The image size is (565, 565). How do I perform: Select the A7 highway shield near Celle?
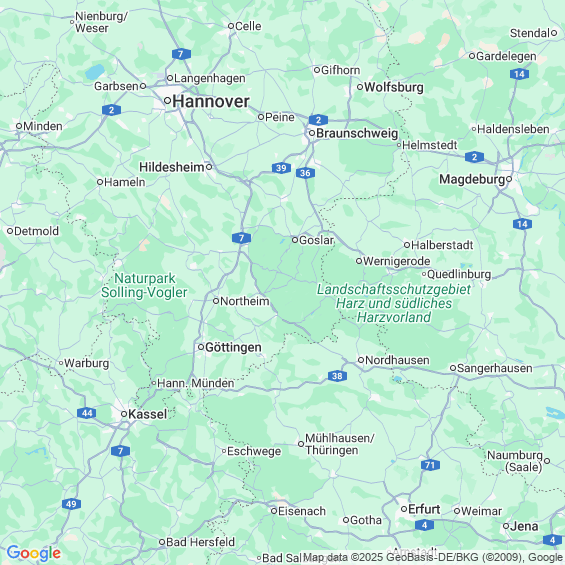click(181, 54)
